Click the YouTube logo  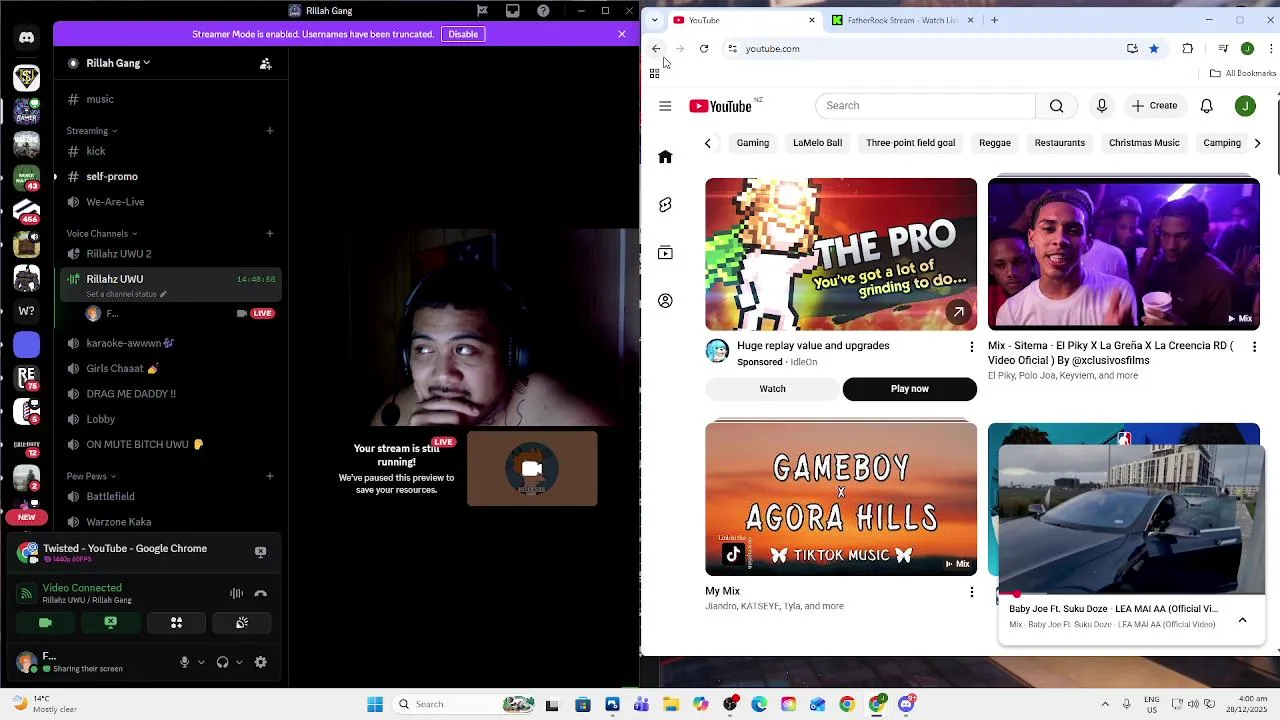(720, 107)
